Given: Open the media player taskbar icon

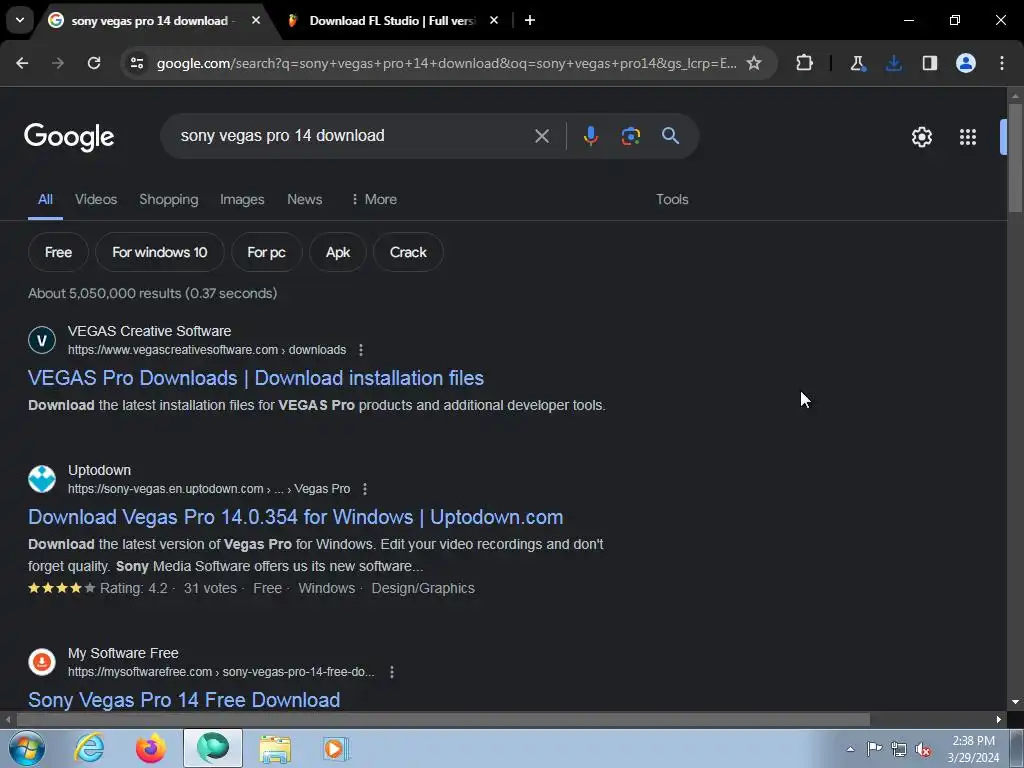Looking at the screenshot, I should pos(336,748).
